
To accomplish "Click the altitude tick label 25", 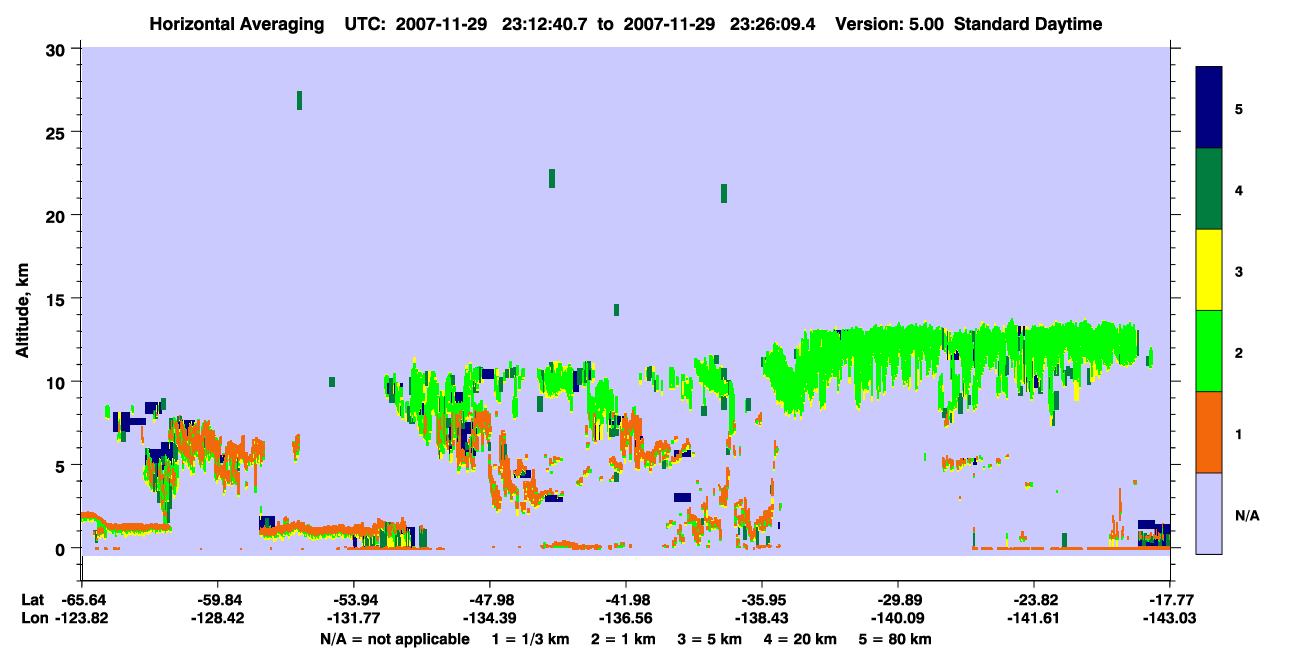I will 58,132.
